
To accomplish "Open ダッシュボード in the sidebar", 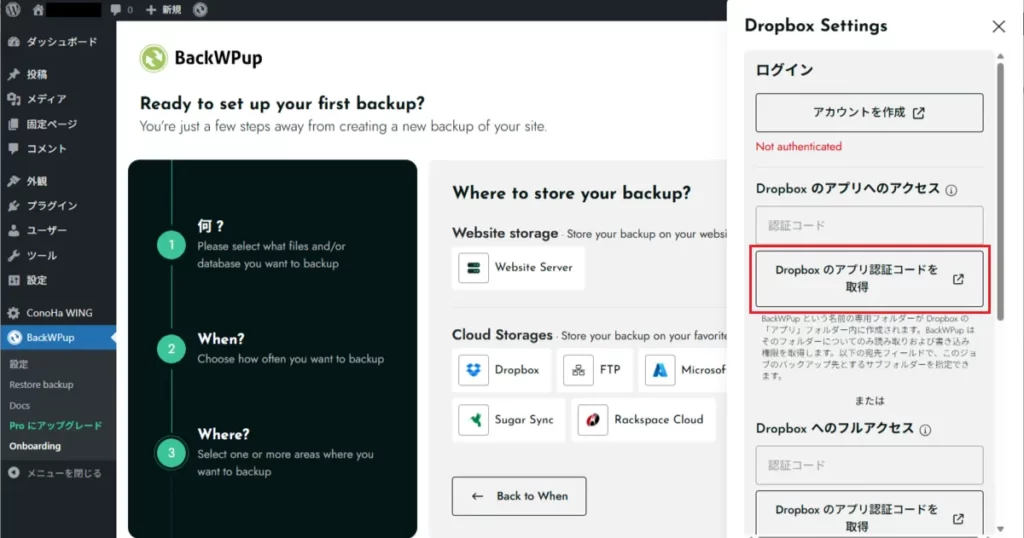I will click(x=58, y=42).
